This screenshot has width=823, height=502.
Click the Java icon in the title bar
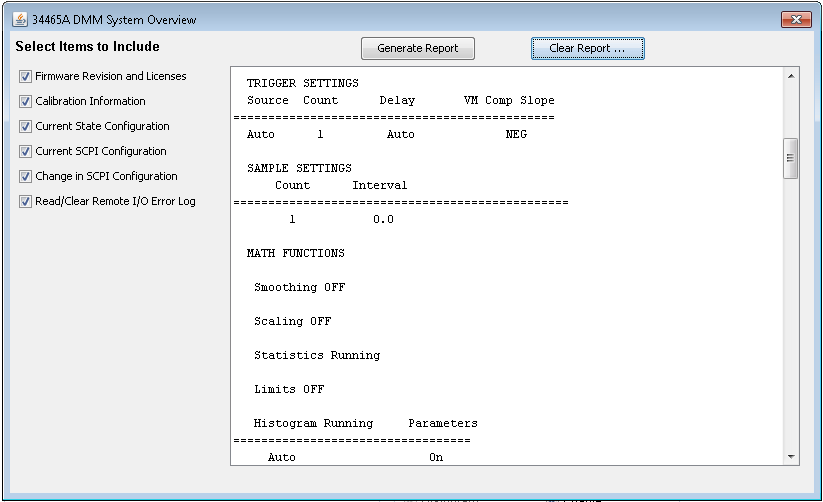point(19,19)
